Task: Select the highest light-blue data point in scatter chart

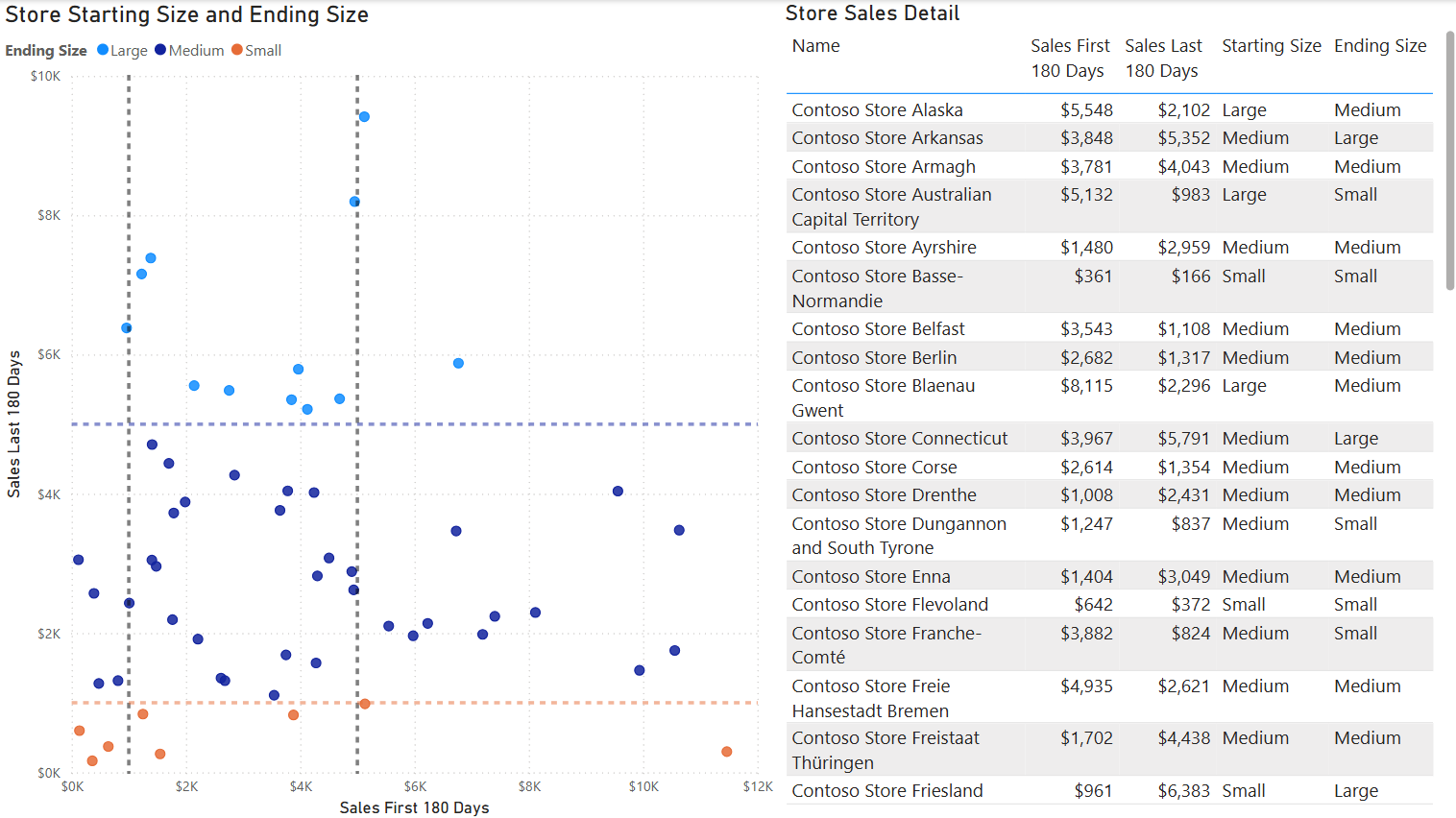Action: pos(364,117)
